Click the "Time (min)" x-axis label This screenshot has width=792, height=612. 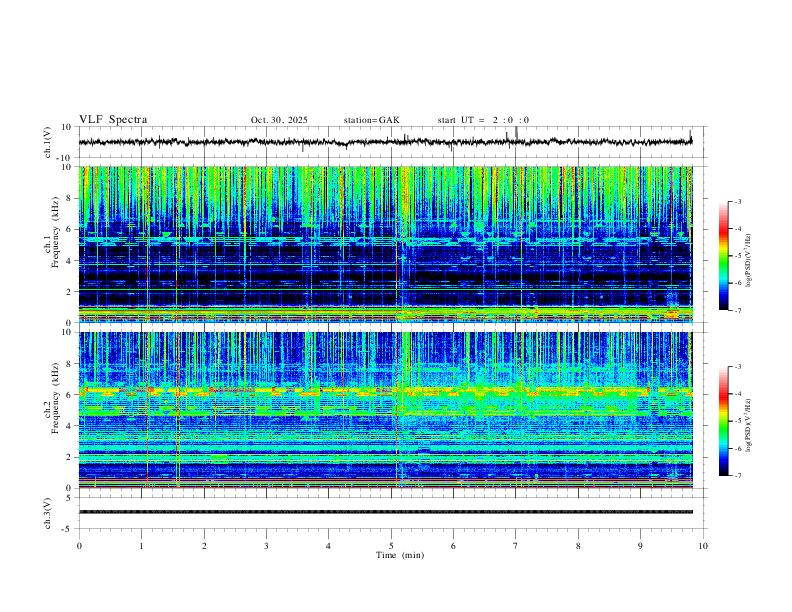(x=400, y=555)
